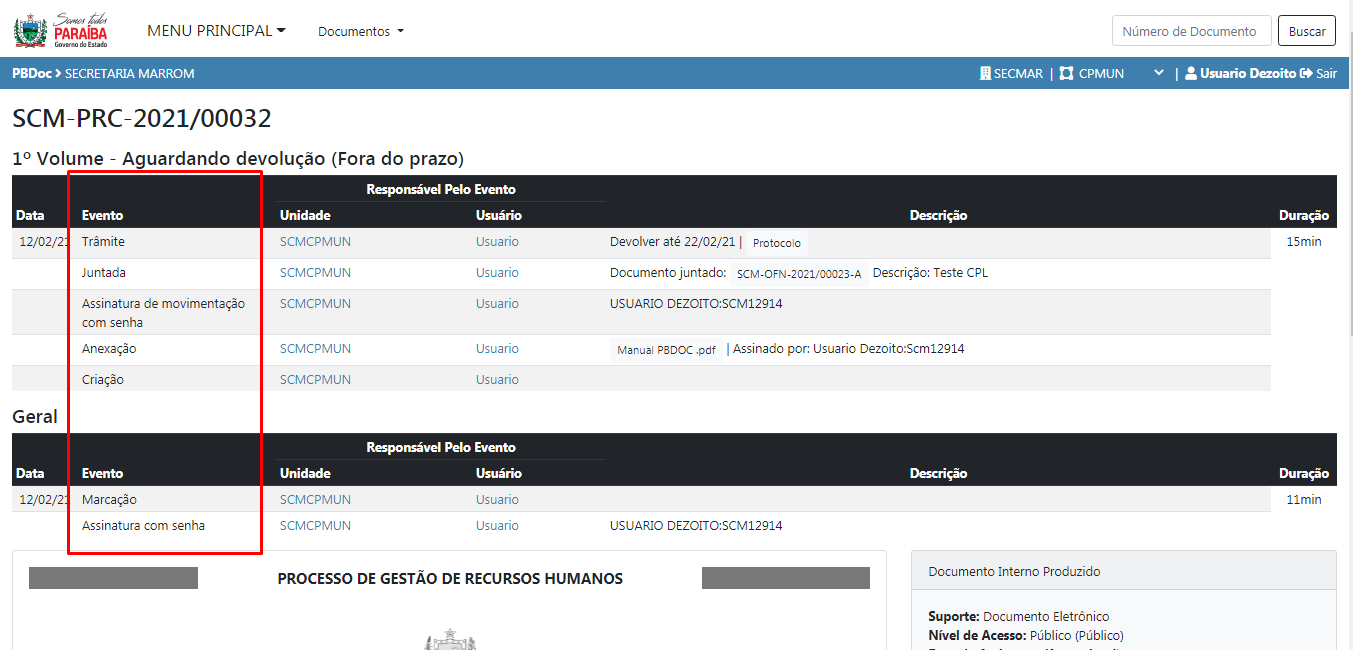Image resolution: width=1353 pixels, height=650 pixels.
Task: Open the Protocolo tag in Trâmite row
Action: [777, 243]
